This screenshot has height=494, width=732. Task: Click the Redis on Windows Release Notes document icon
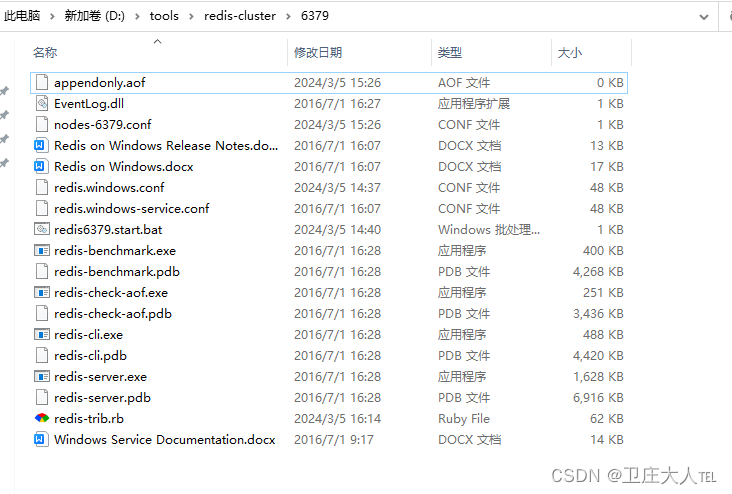pyautogui.click(x=42, y=146)
